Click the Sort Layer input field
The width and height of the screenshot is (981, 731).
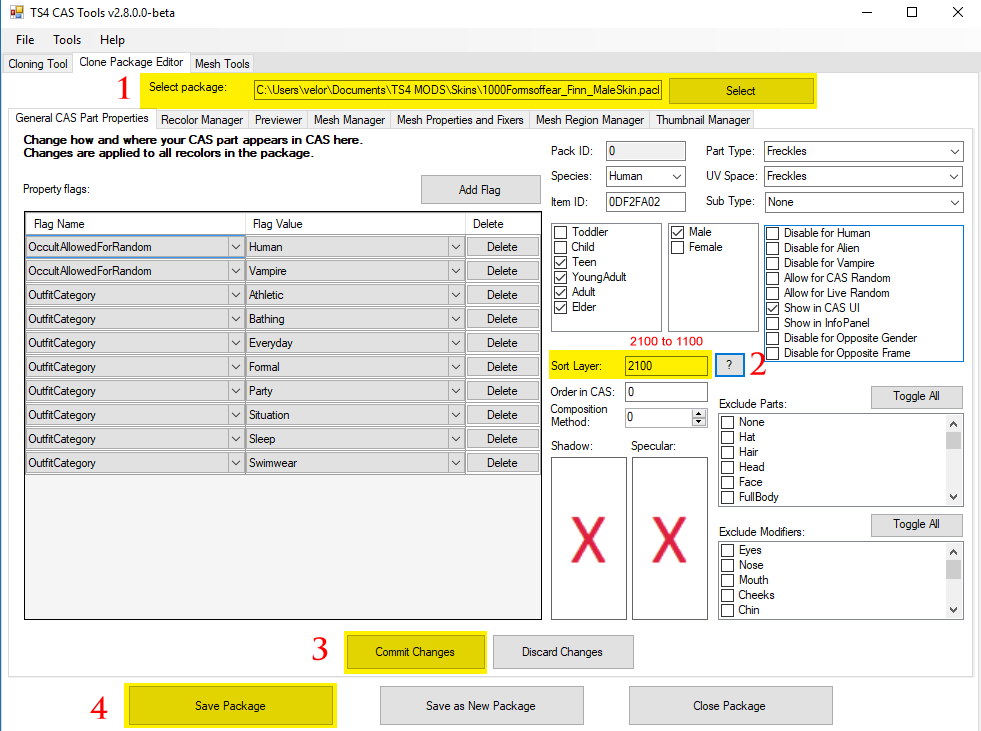[666, 366]
